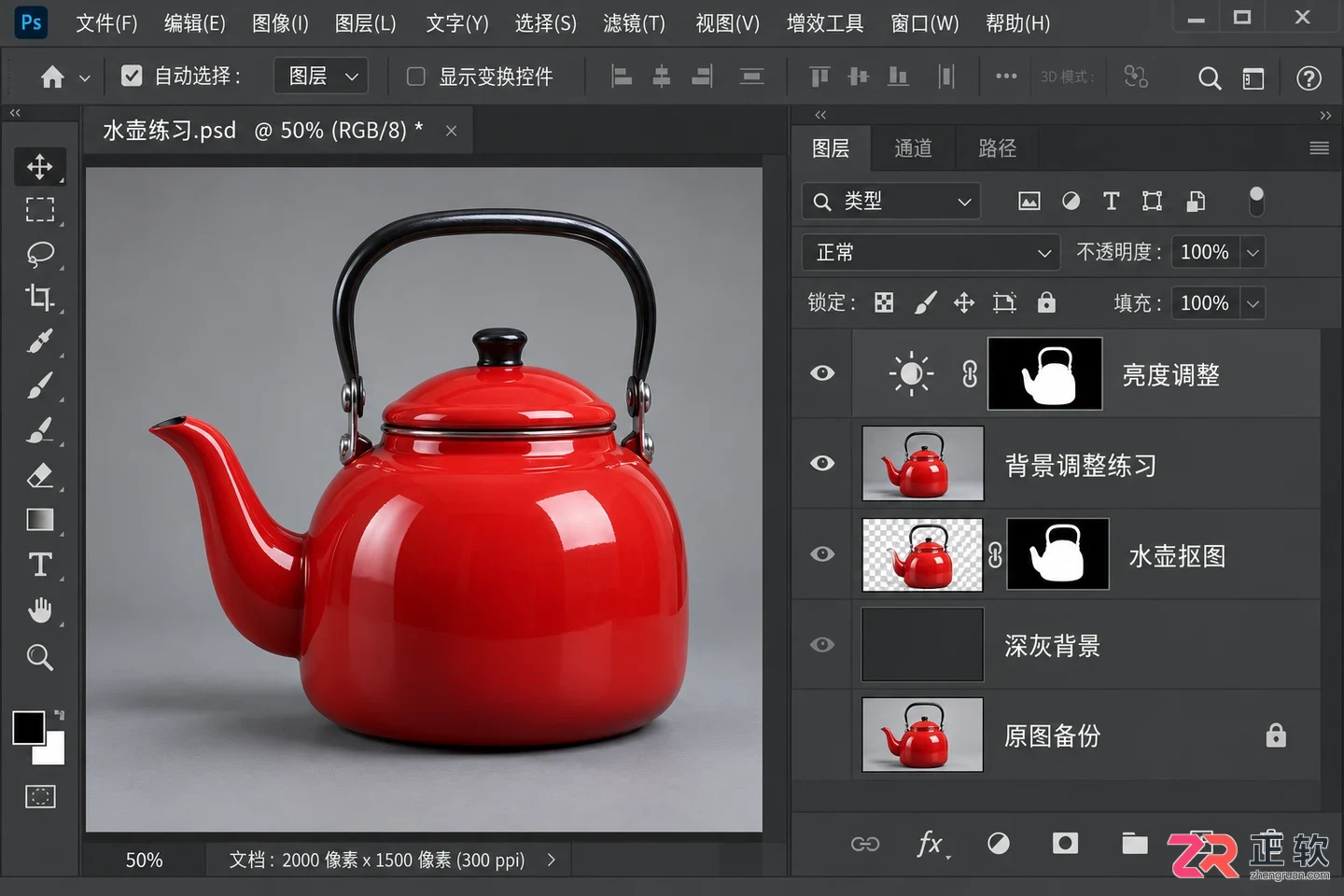Pick the Eyedropper tool
This screenshot has height=896, width=1344.
pos(40,342)
